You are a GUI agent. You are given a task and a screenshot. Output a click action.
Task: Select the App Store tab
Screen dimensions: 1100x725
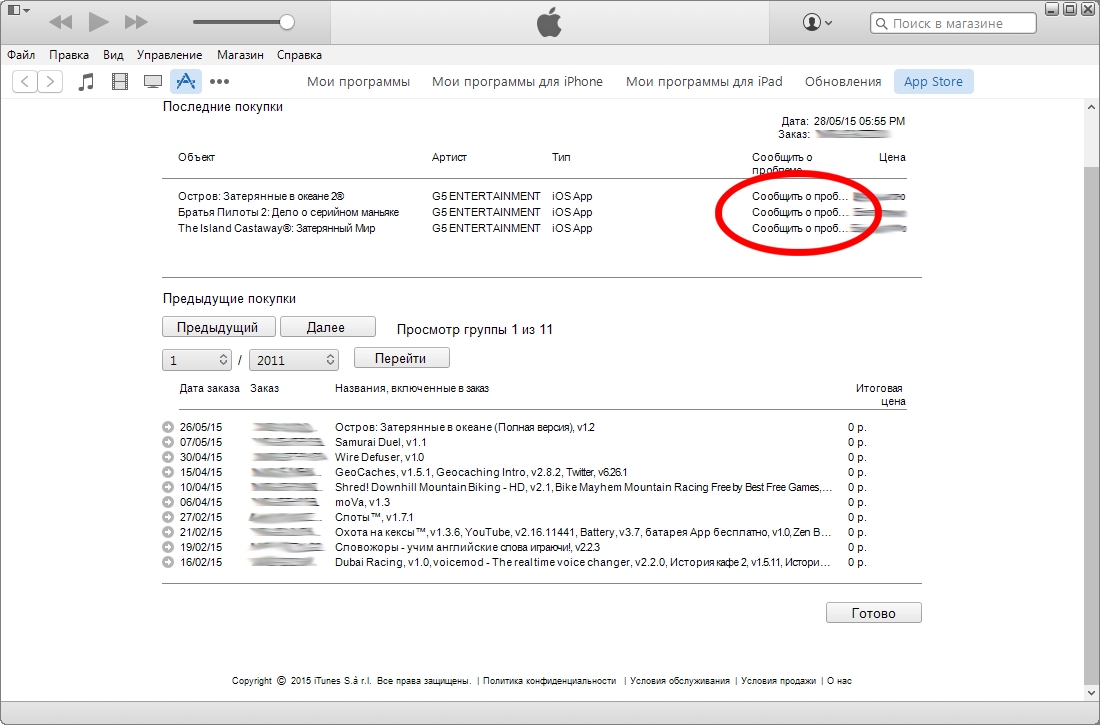click(x=933, y=81)
